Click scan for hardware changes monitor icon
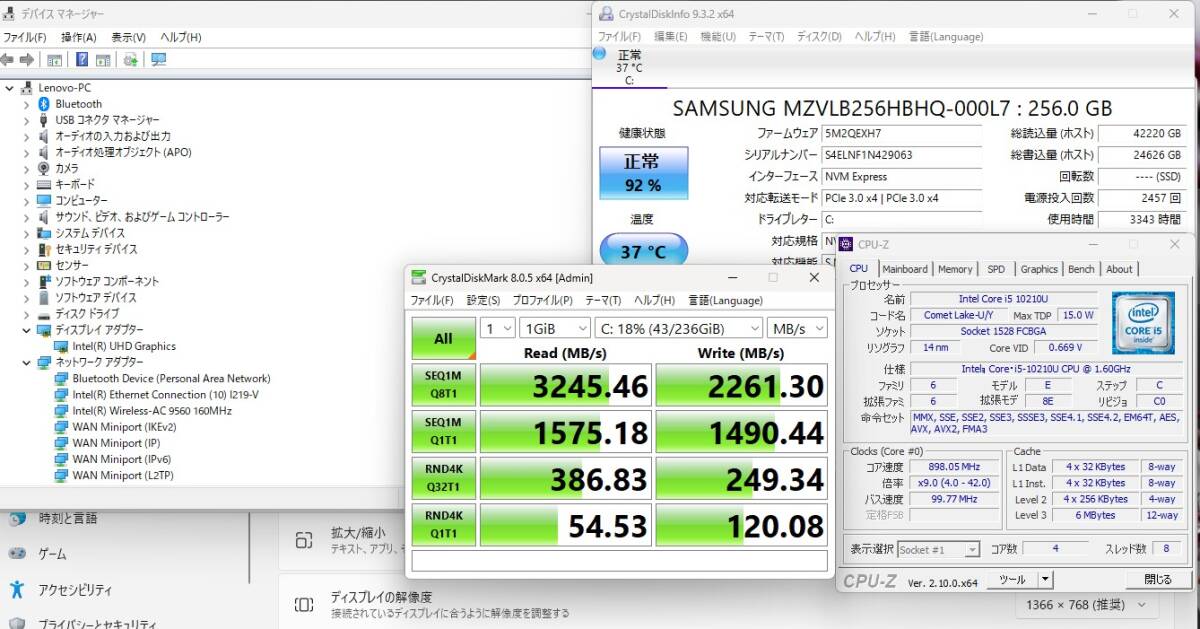 point(158,60)
